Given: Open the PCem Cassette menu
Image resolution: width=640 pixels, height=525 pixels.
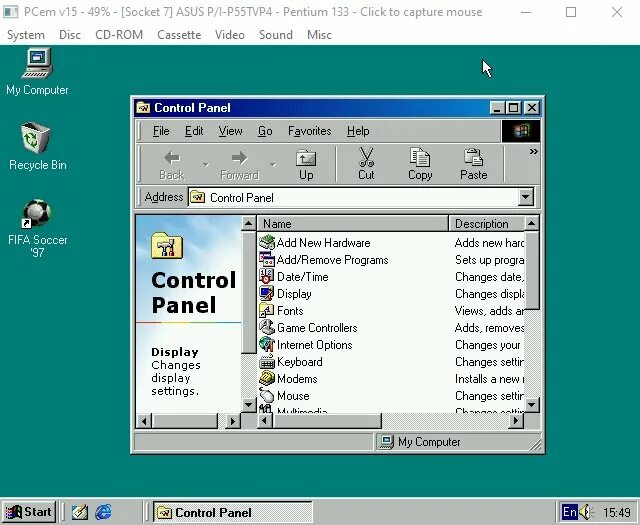Looking at the screenshot, I should 179,35.
